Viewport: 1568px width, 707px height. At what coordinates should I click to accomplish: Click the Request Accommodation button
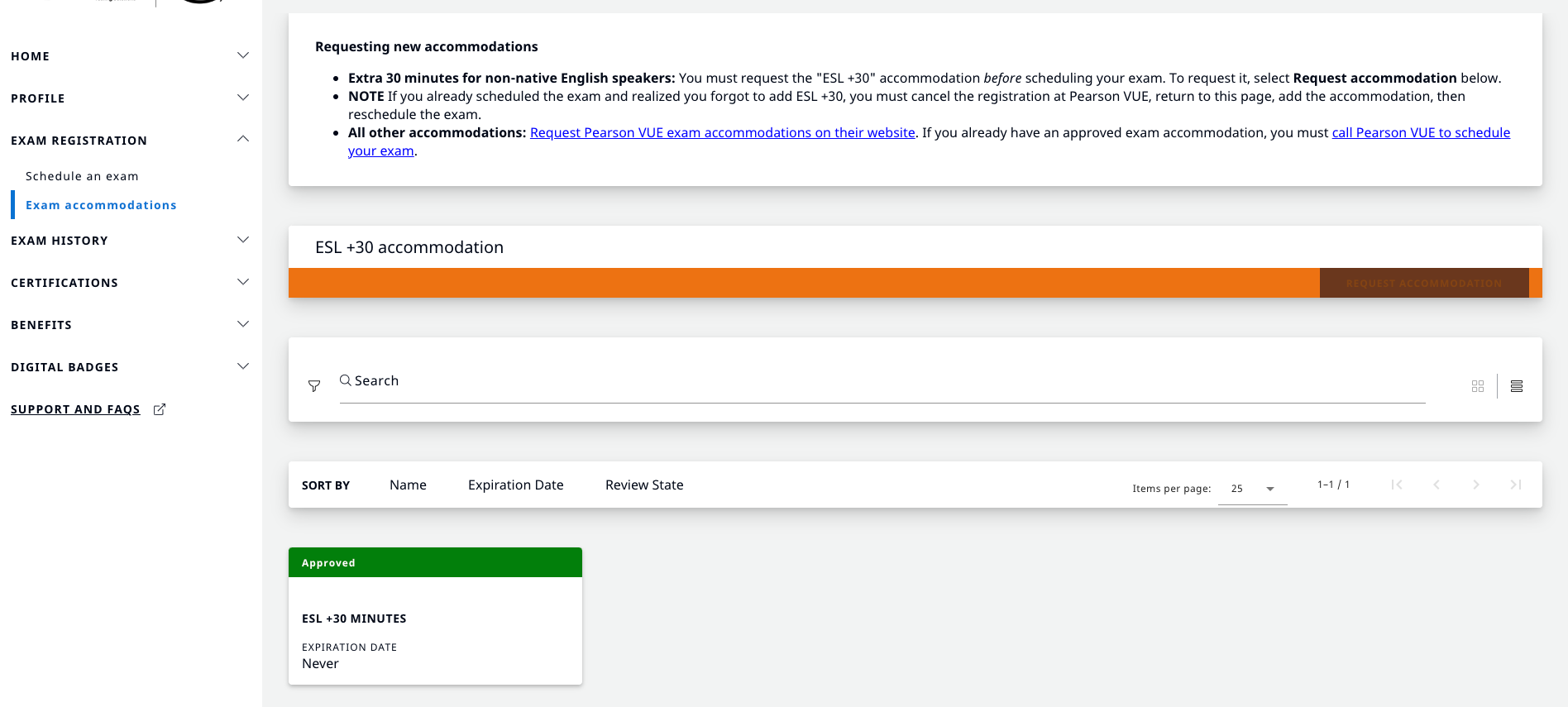pos(1423,283)
